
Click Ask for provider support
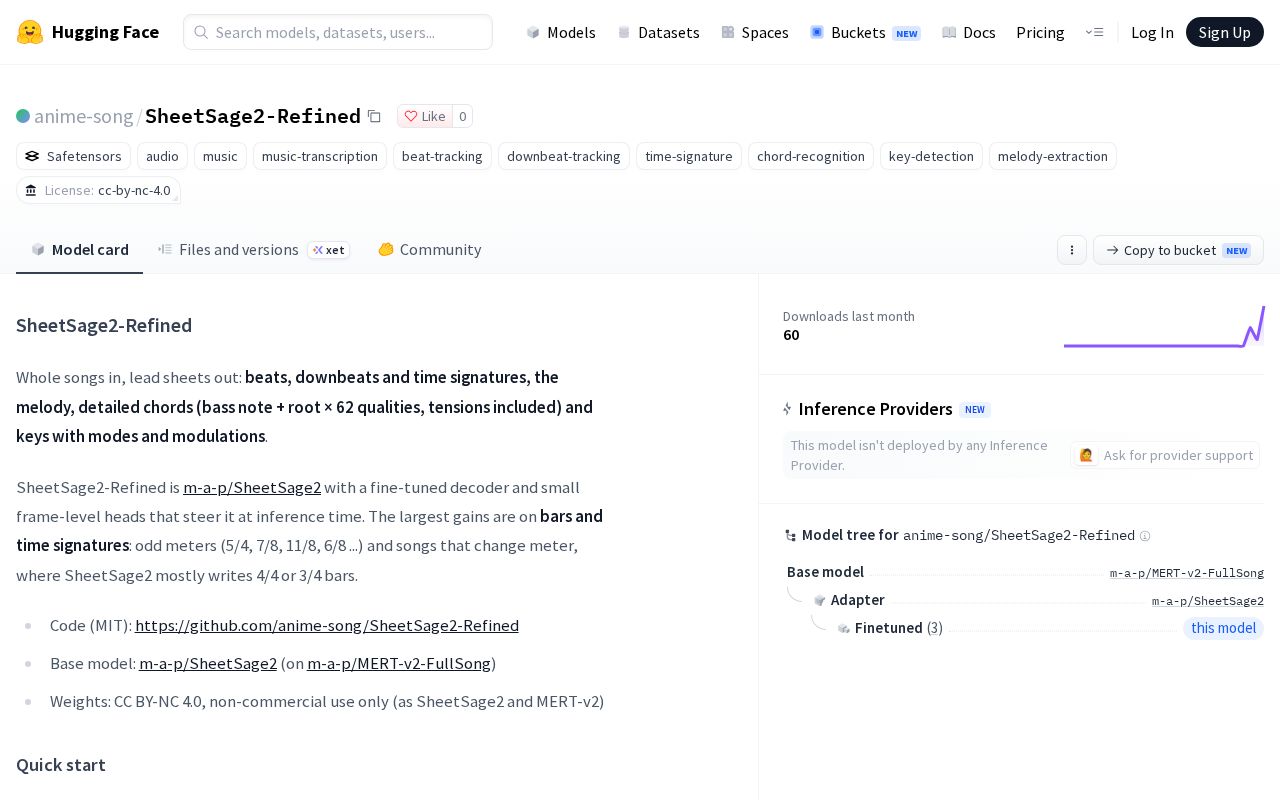tap(1165, 455)
